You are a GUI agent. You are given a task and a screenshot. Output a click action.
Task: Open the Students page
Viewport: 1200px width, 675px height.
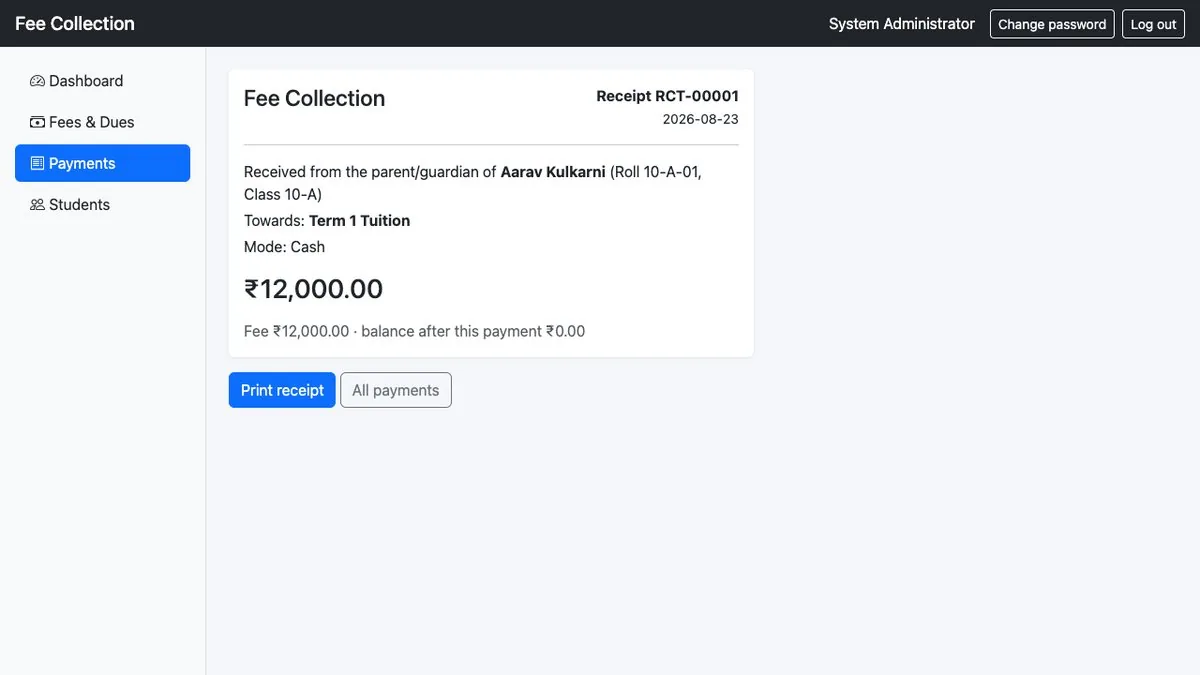(x=102, y=204)
